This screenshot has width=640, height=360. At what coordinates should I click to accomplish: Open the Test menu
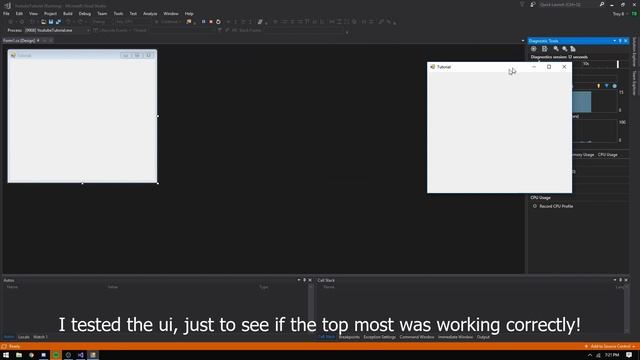point(133,13)
